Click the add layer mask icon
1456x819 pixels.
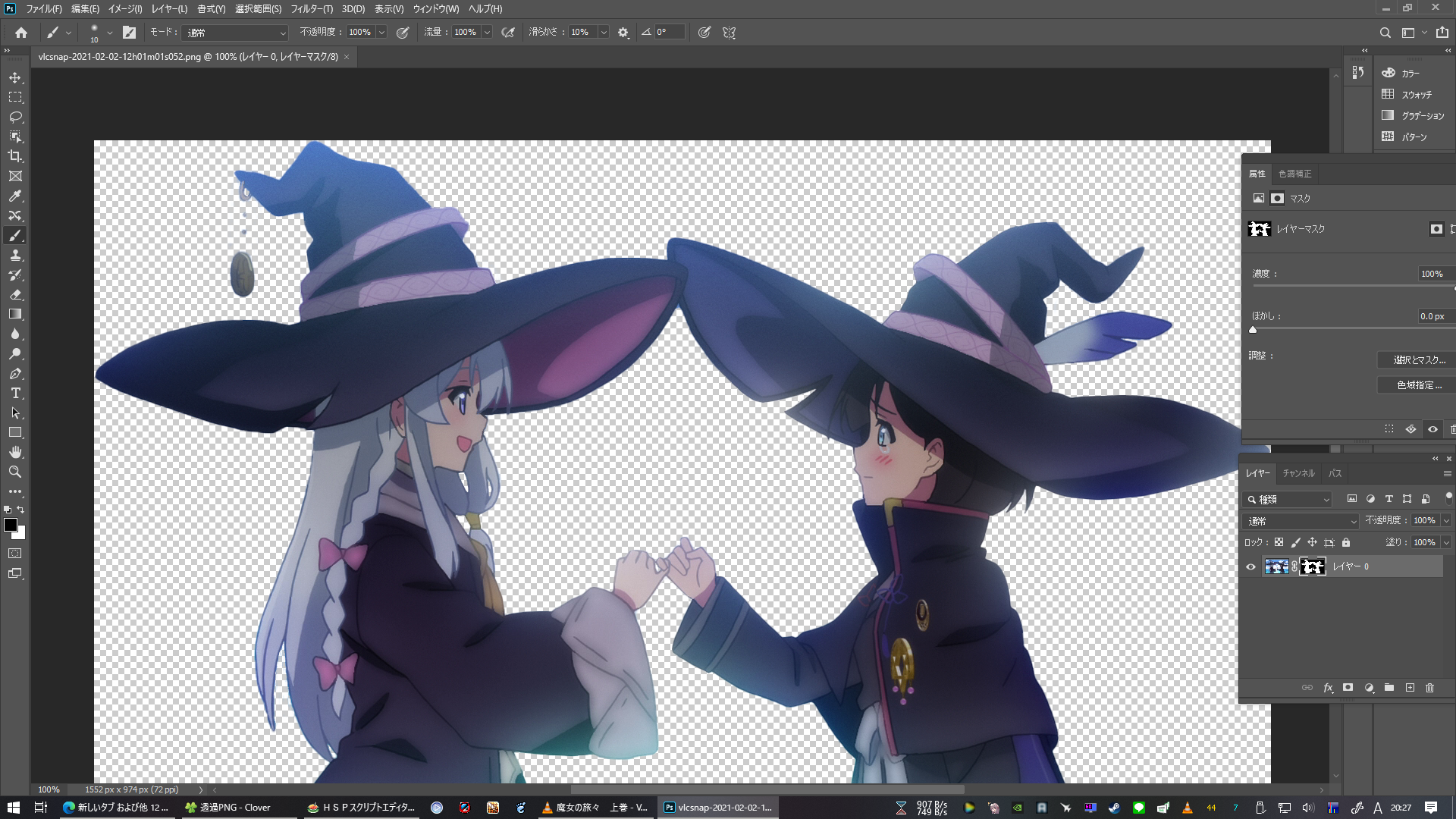(x=1348, y=688)
